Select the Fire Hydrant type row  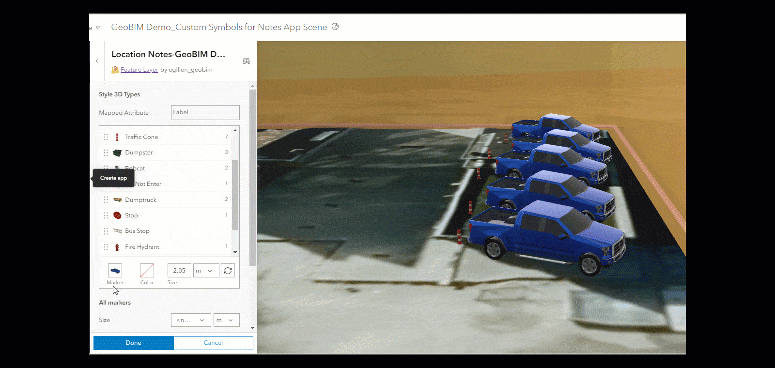pyautogui.click(x=167, y=246)
